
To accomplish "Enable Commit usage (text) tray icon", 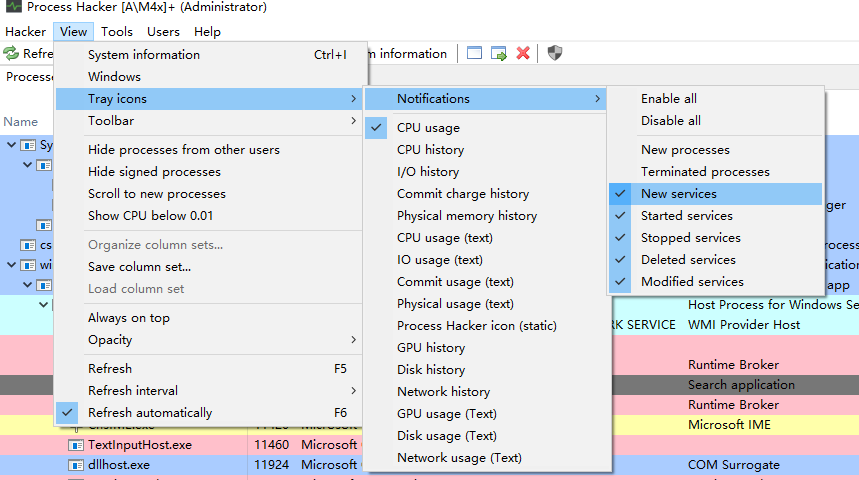I will [488, 282].
